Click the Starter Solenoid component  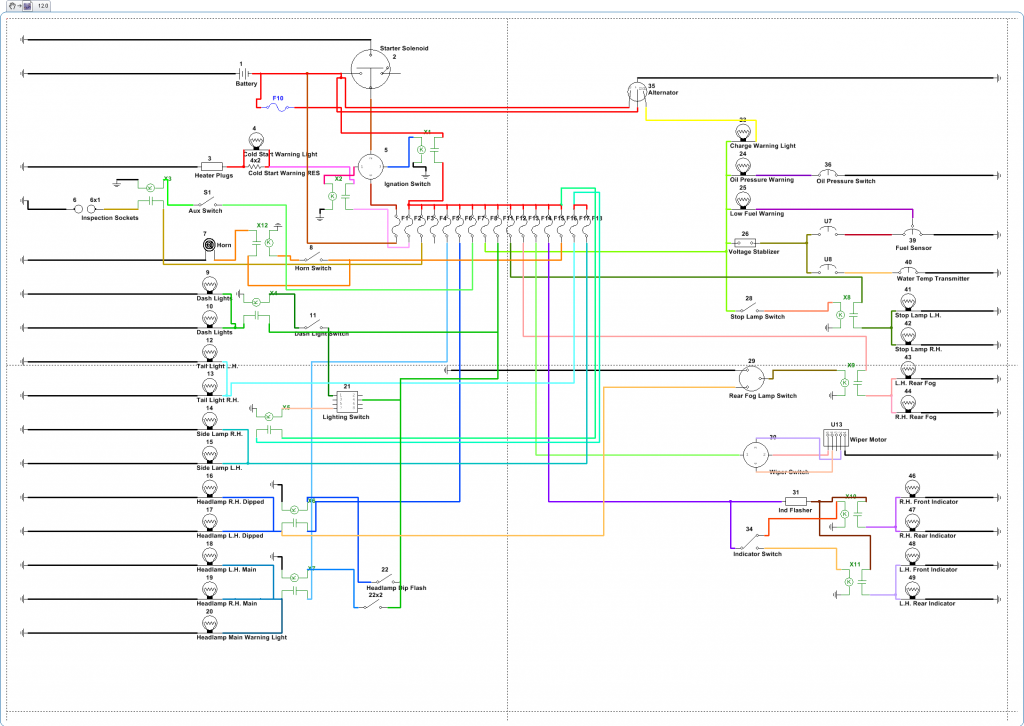click(x=370, y=66)
